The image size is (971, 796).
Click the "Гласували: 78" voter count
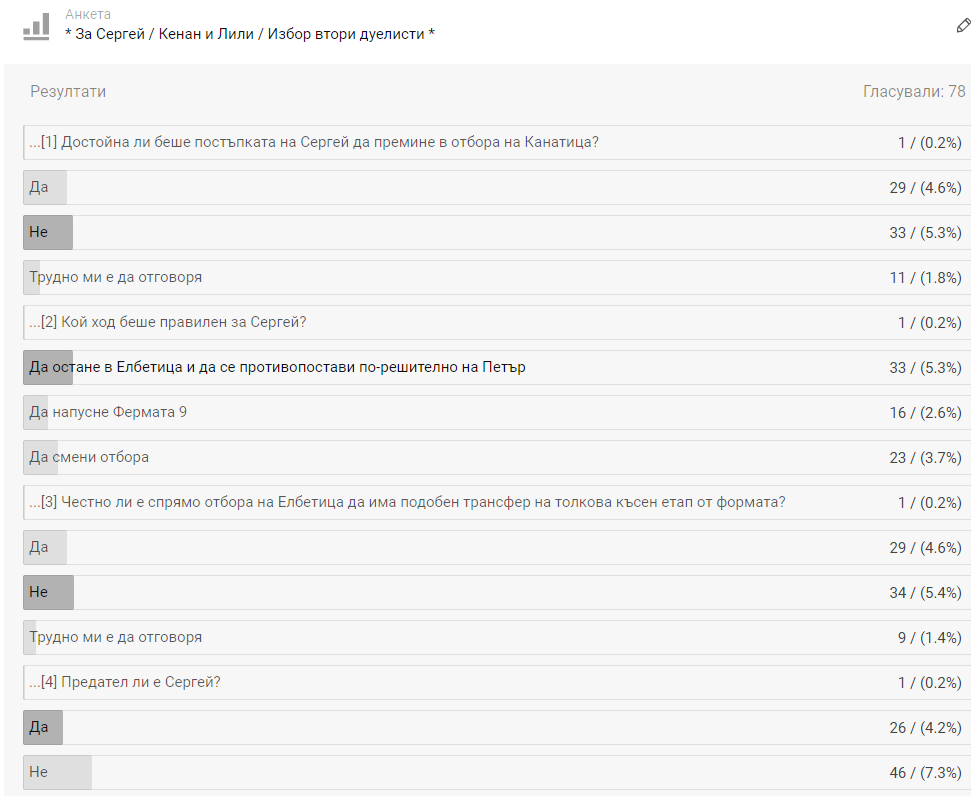[914, 92]
